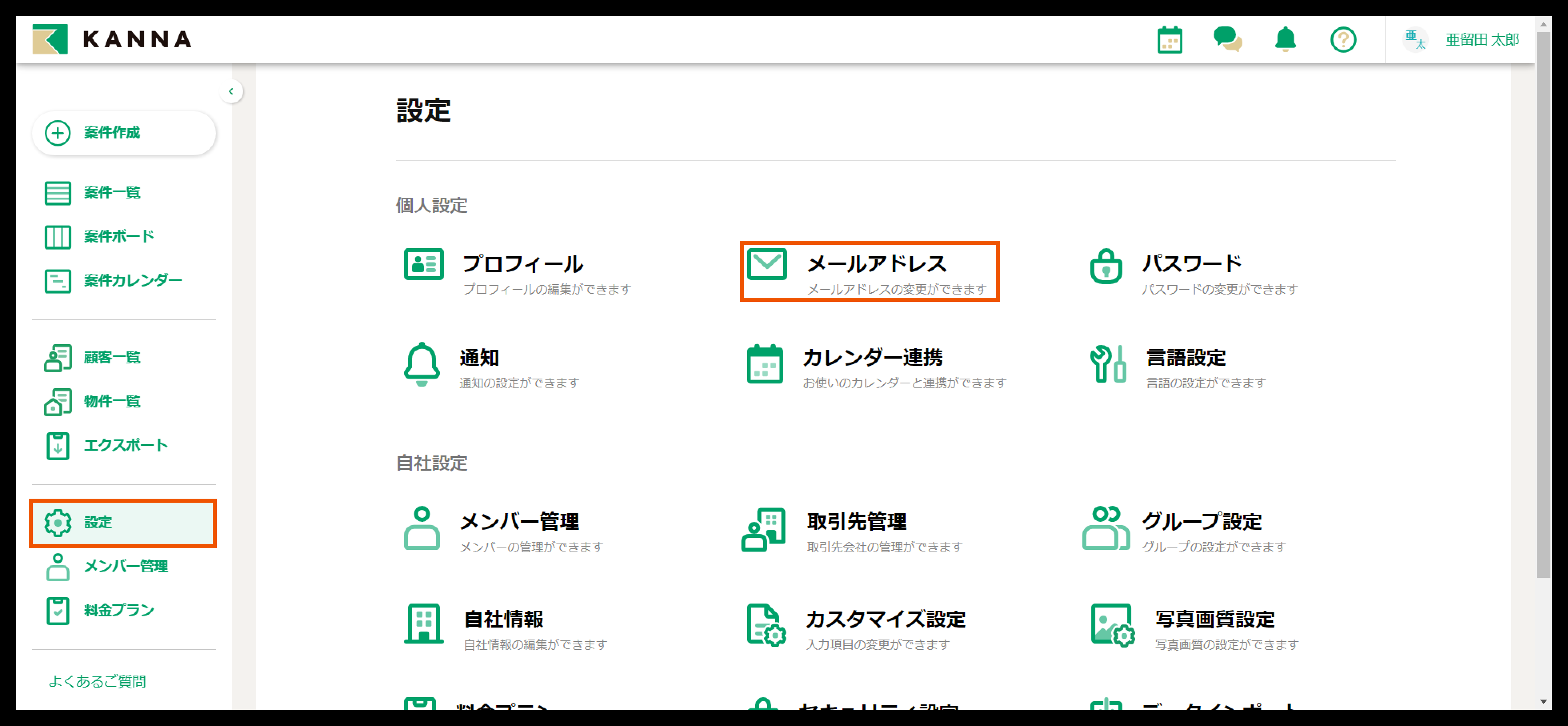Open user menu 亜留田 太郎

coord(1482,40)
